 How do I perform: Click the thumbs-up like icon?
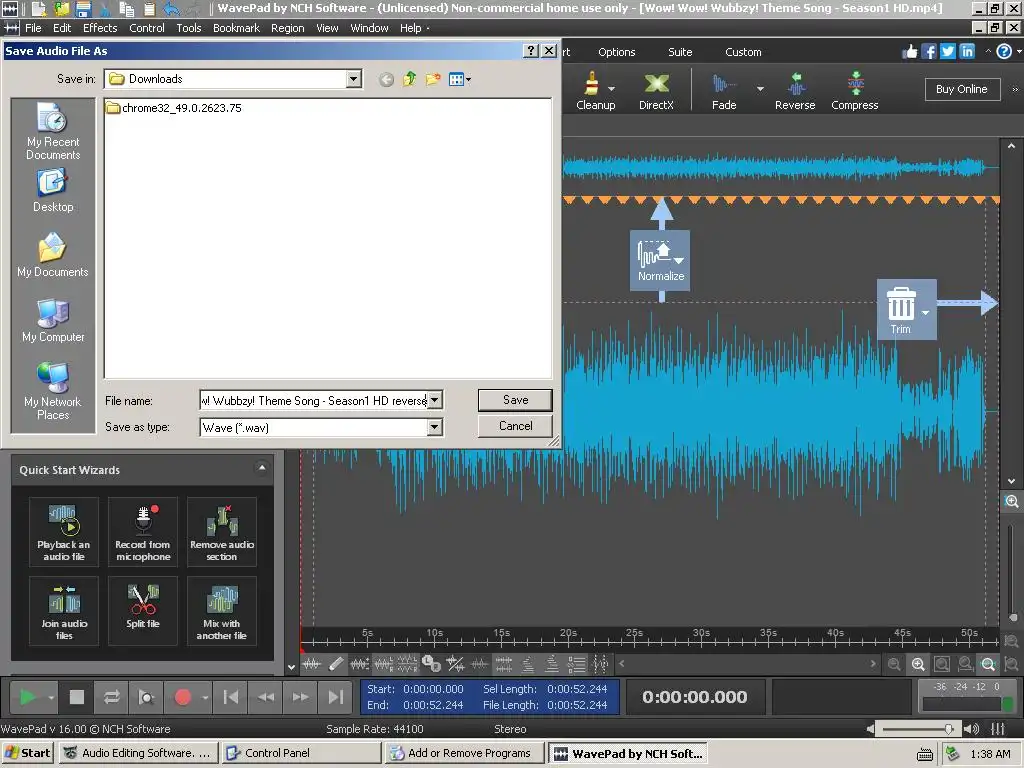[x=910, y=52]
